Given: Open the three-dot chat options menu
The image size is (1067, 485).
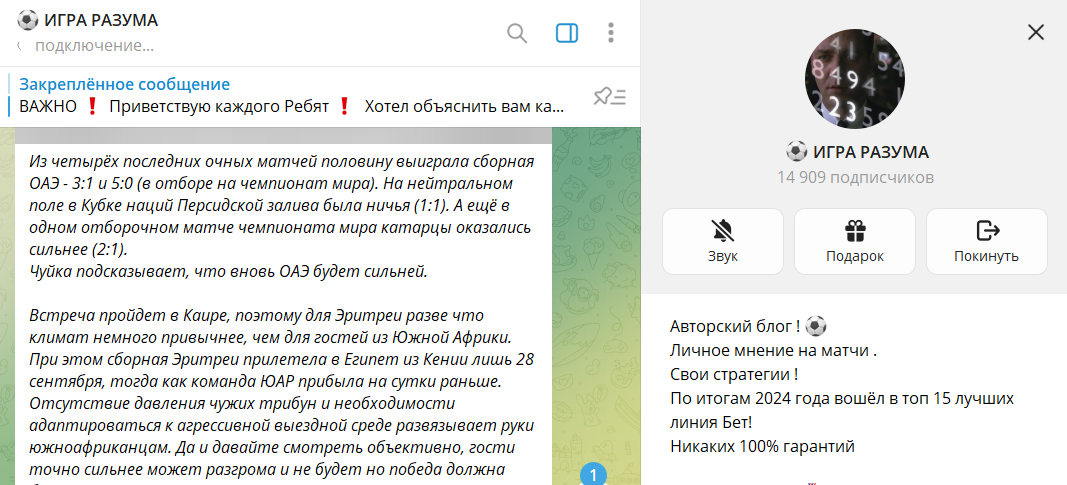Looking at the screenshot, I should point(611,33).
